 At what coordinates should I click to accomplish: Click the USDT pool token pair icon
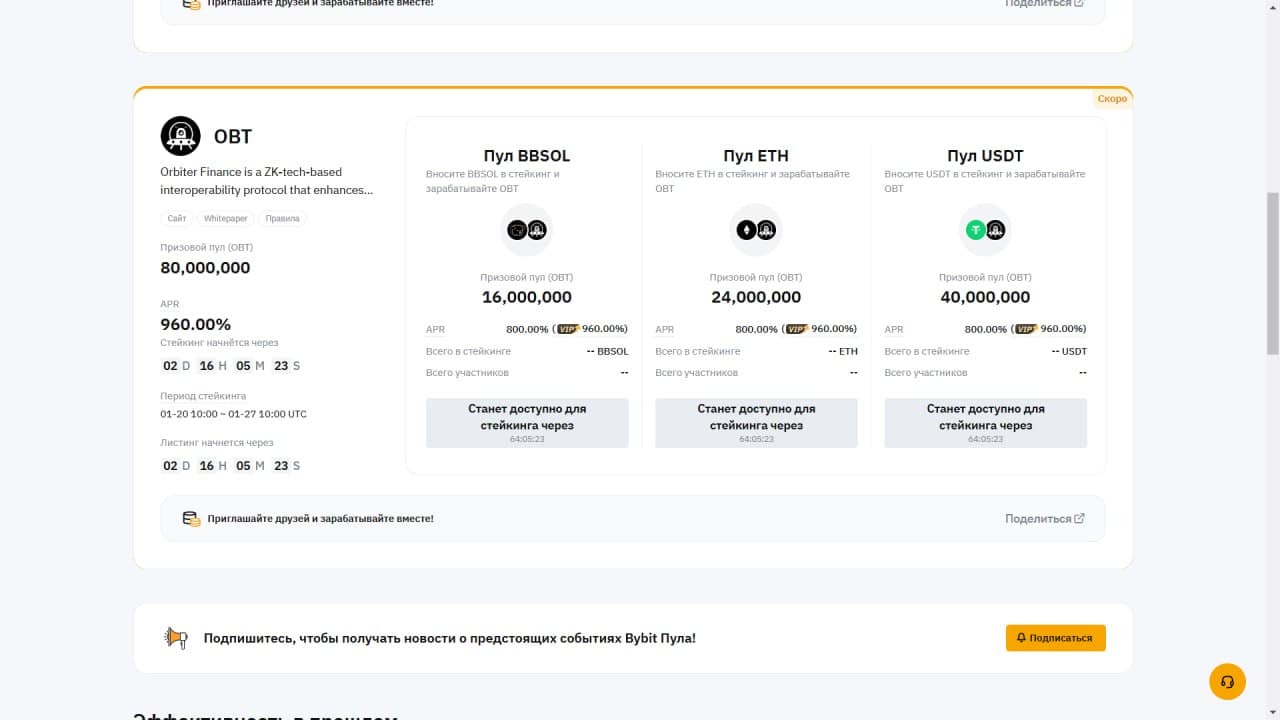[x=985, y=230]
